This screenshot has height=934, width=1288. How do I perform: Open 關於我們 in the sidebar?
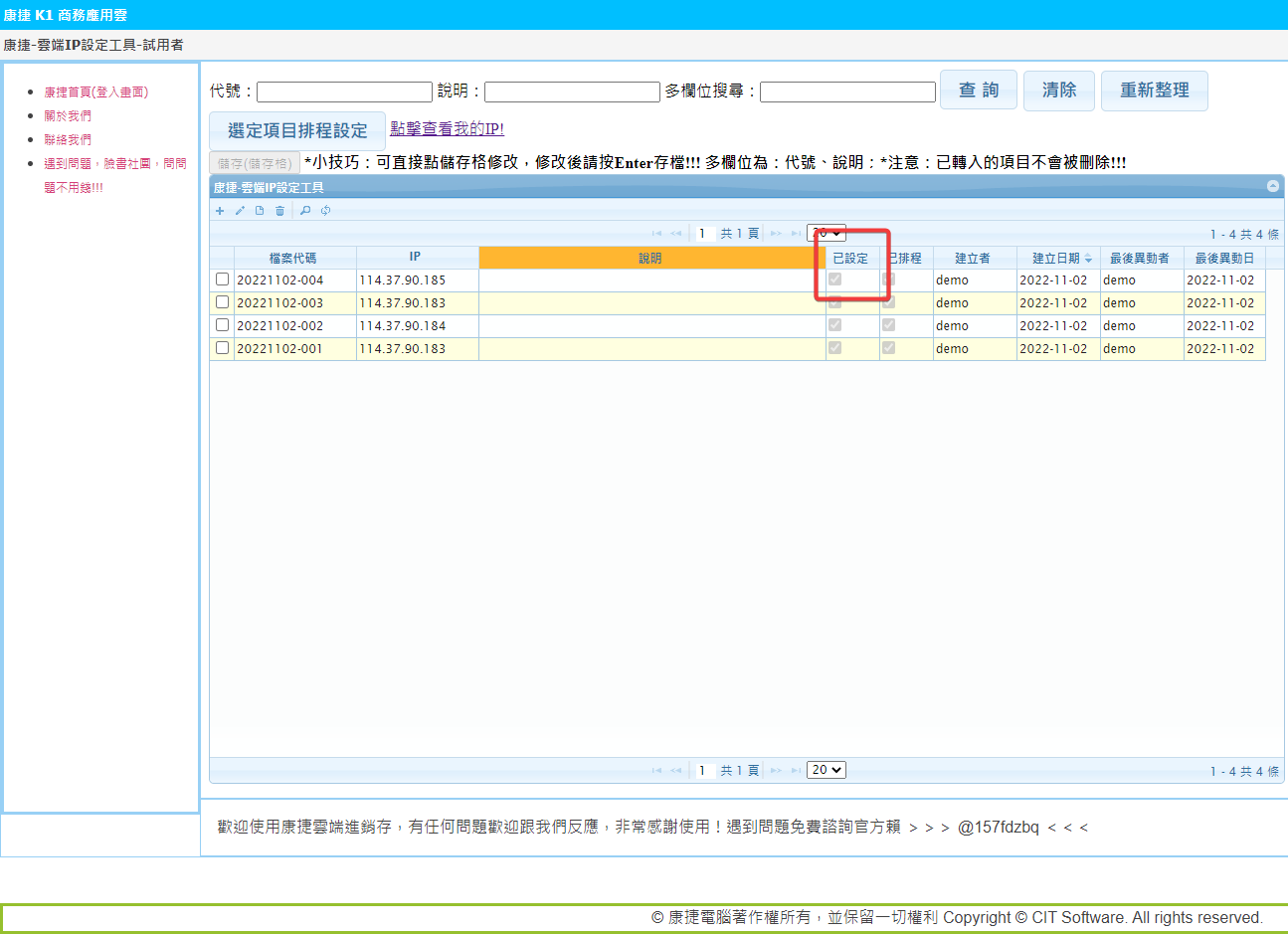click(x=68, y=115)
